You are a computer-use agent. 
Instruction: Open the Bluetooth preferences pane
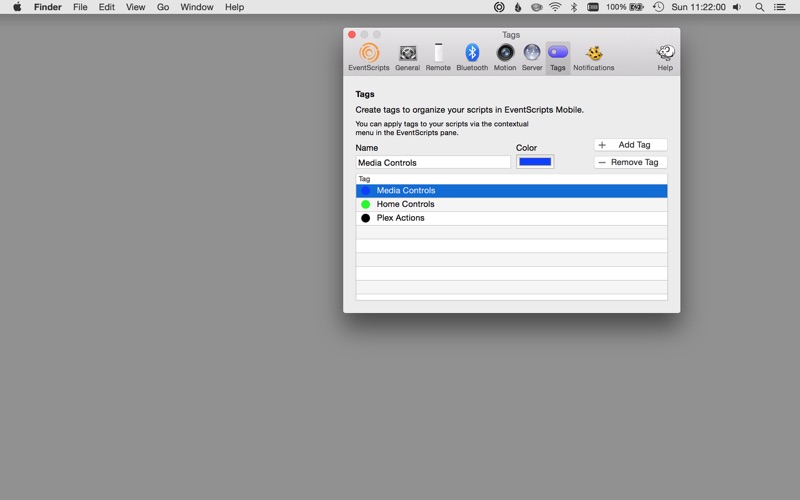pos(472,57)
